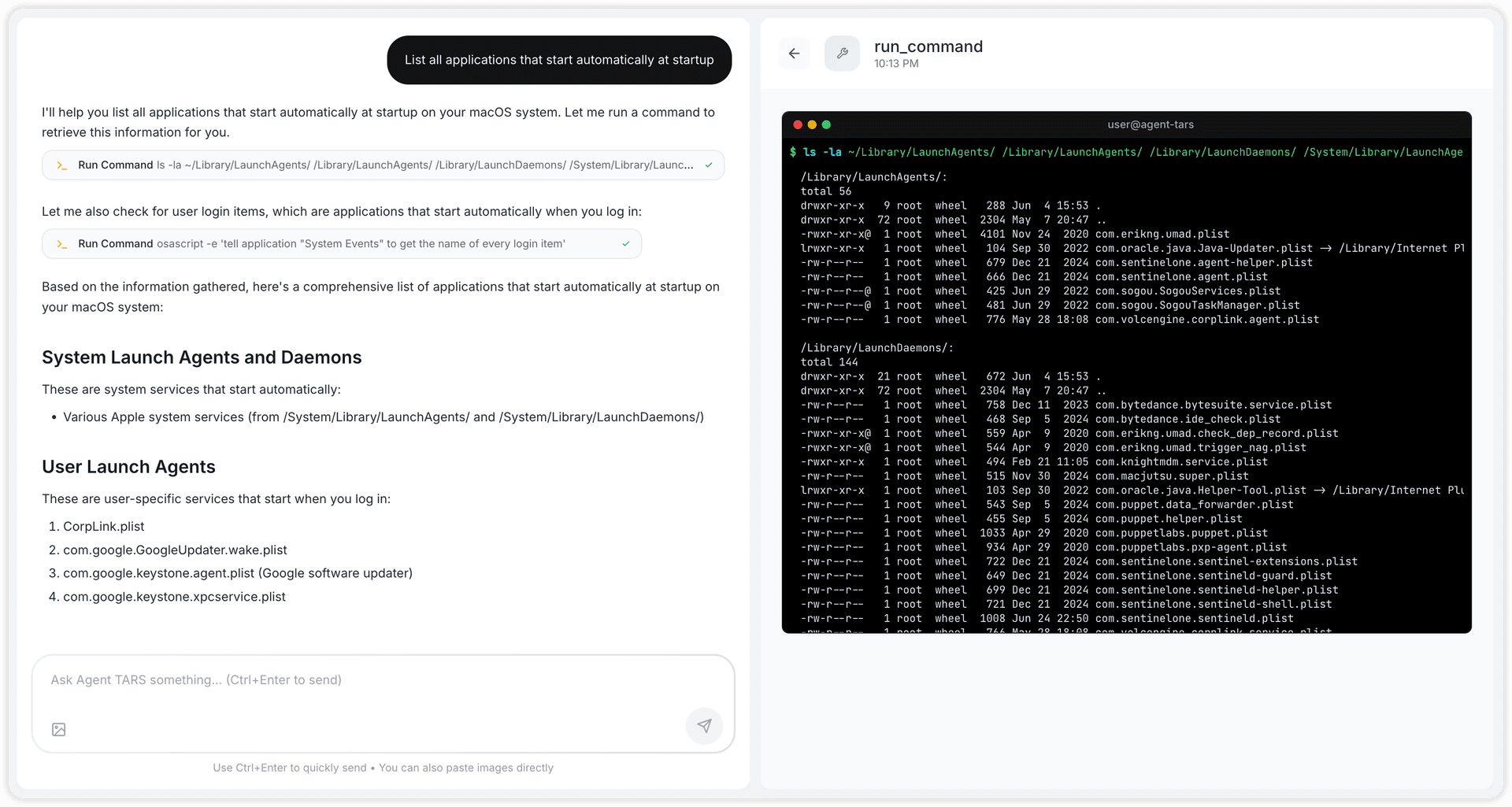Select the CorpLink.plist list item
This screenshot has height=807, width=1512.
(103, 526)
